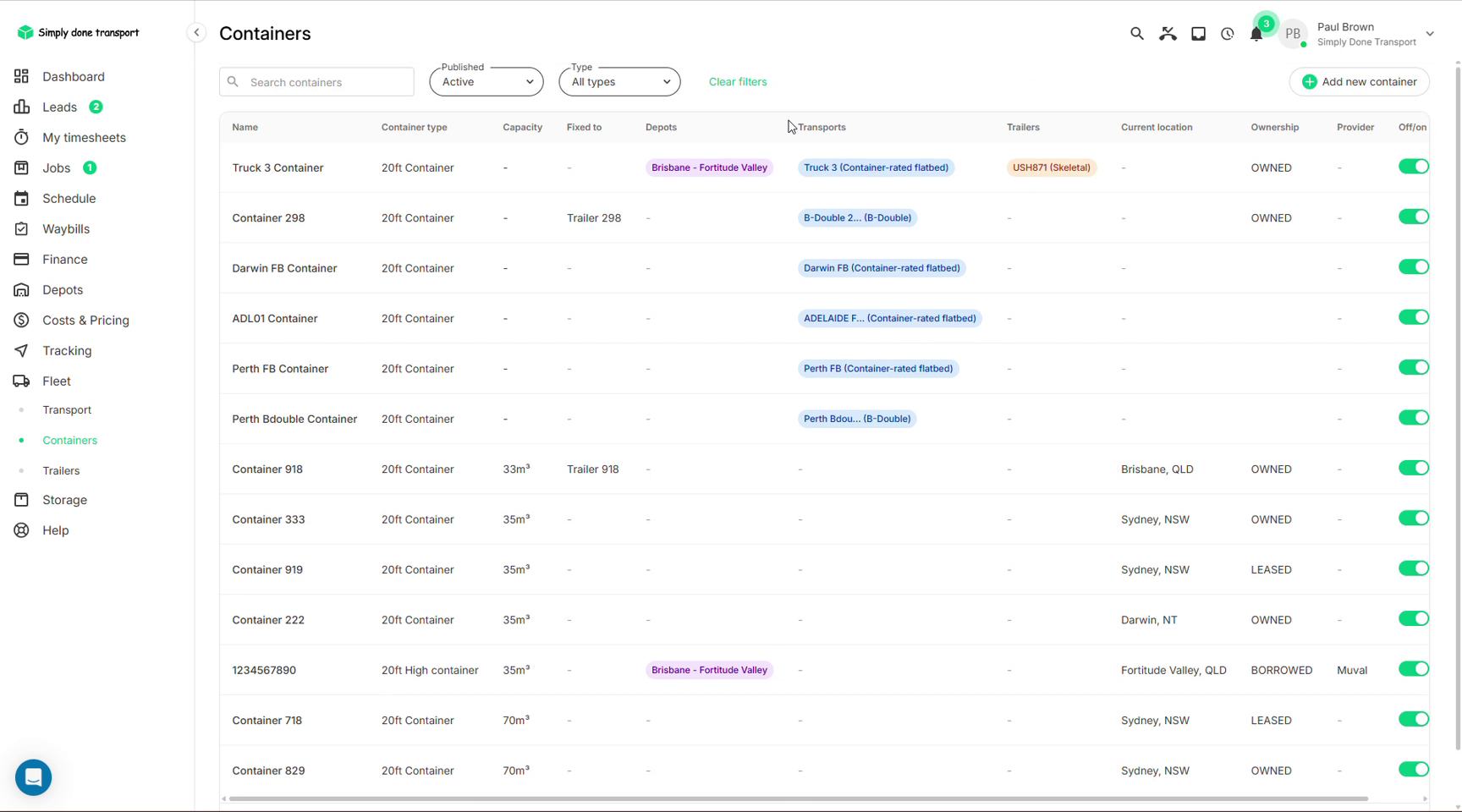Screen dimensions: 1462x812
Task: Toggle off Container 298
Action: point(1414,217)
